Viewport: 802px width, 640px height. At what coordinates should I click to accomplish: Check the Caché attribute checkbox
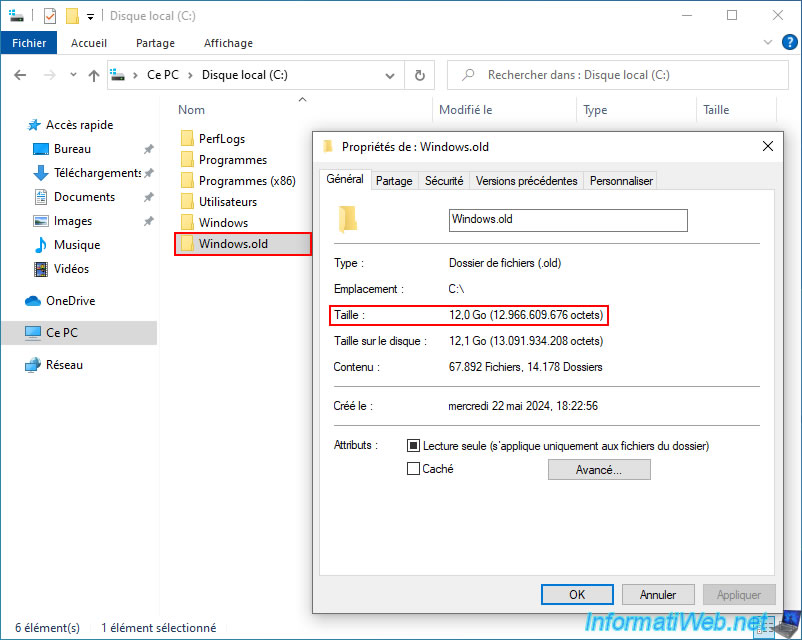tap(413, 469)
